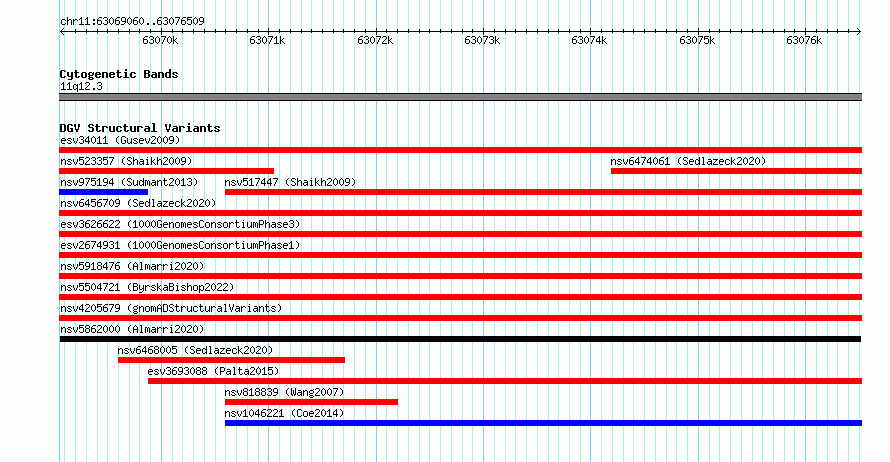The width and height of the screenshot is (890, 462).
Task: Open nsv818839 (Wang2007) variant
Action: coord(284,392)
